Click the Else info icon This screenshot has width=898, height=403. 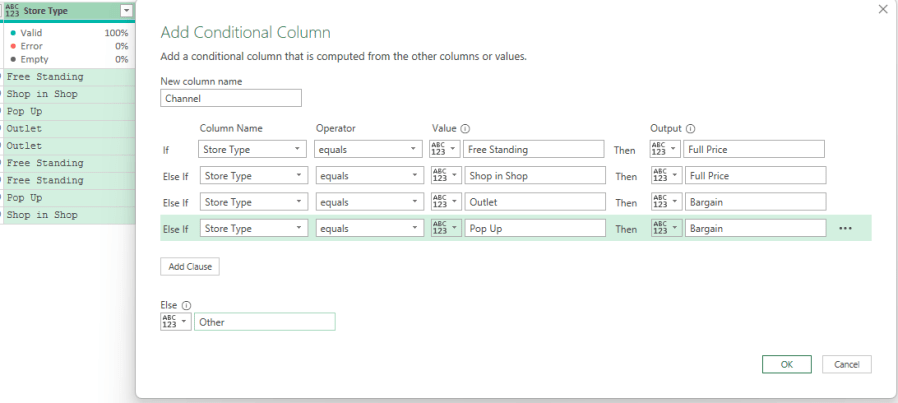point(187,305)
